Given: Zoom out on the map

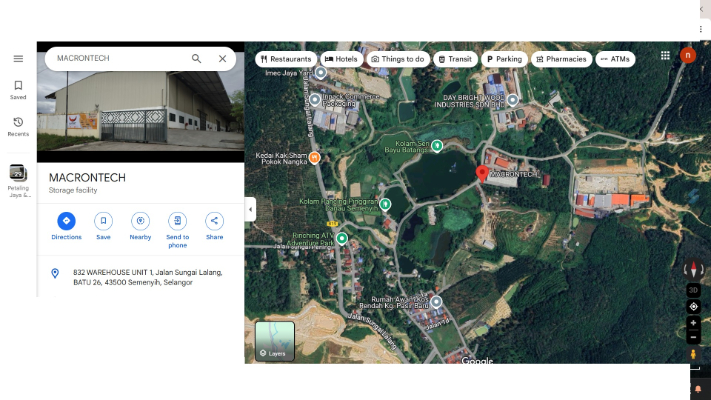Looking at the screenshot, I should coord(693,337).
